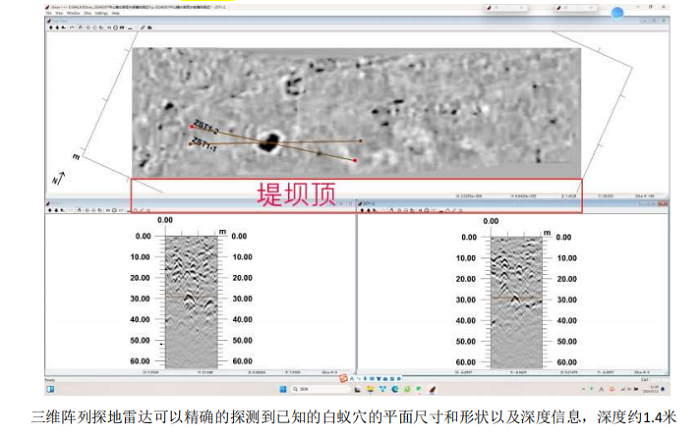Viewport: 700px width, 438px height.
Task: Open the Slice menu
Action: (x=87, y=14)
